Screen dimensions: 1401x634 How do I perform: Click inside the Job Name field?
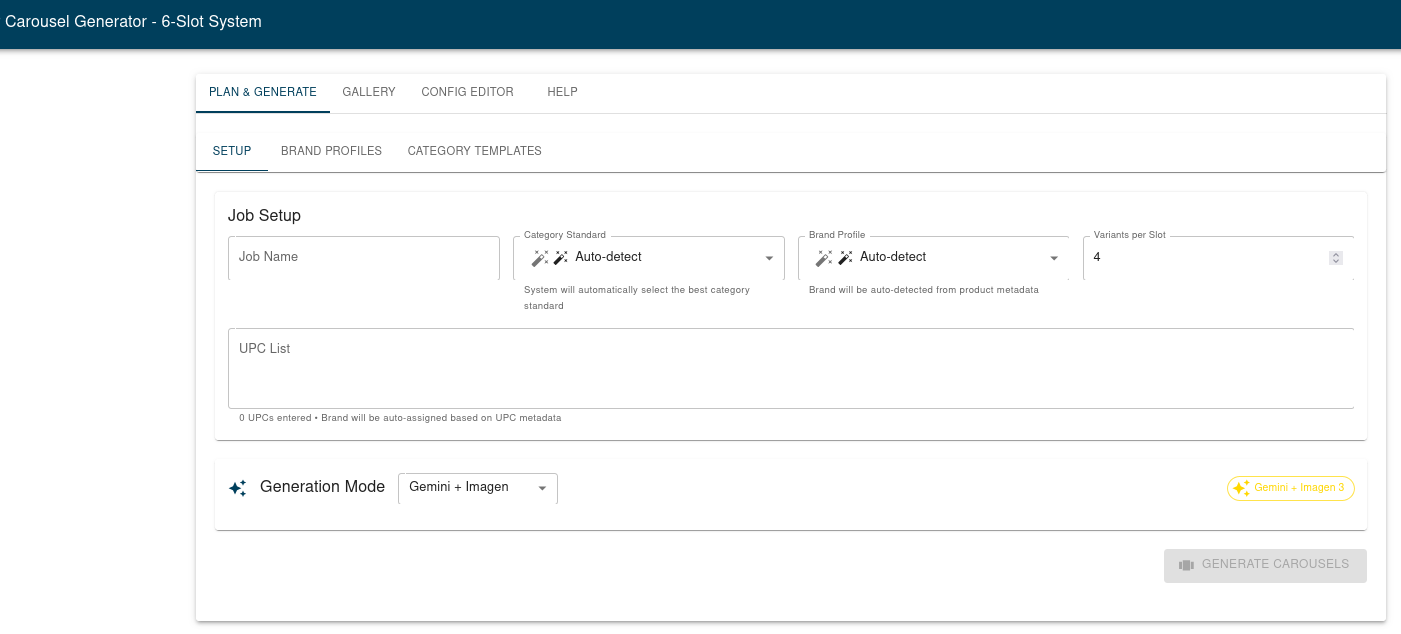(363, 257)
